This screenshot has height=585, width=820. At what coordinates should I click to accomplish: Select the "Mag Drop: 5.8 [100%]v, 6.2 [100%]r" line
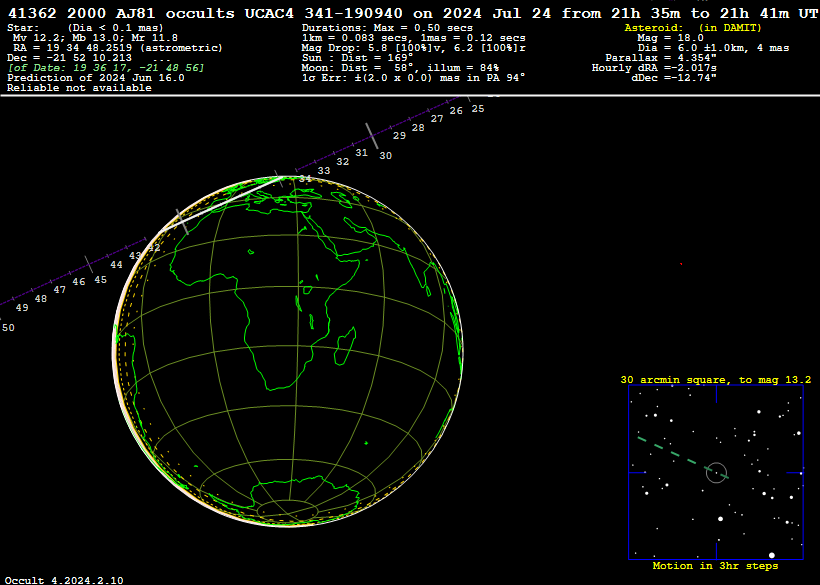point(414,48)
